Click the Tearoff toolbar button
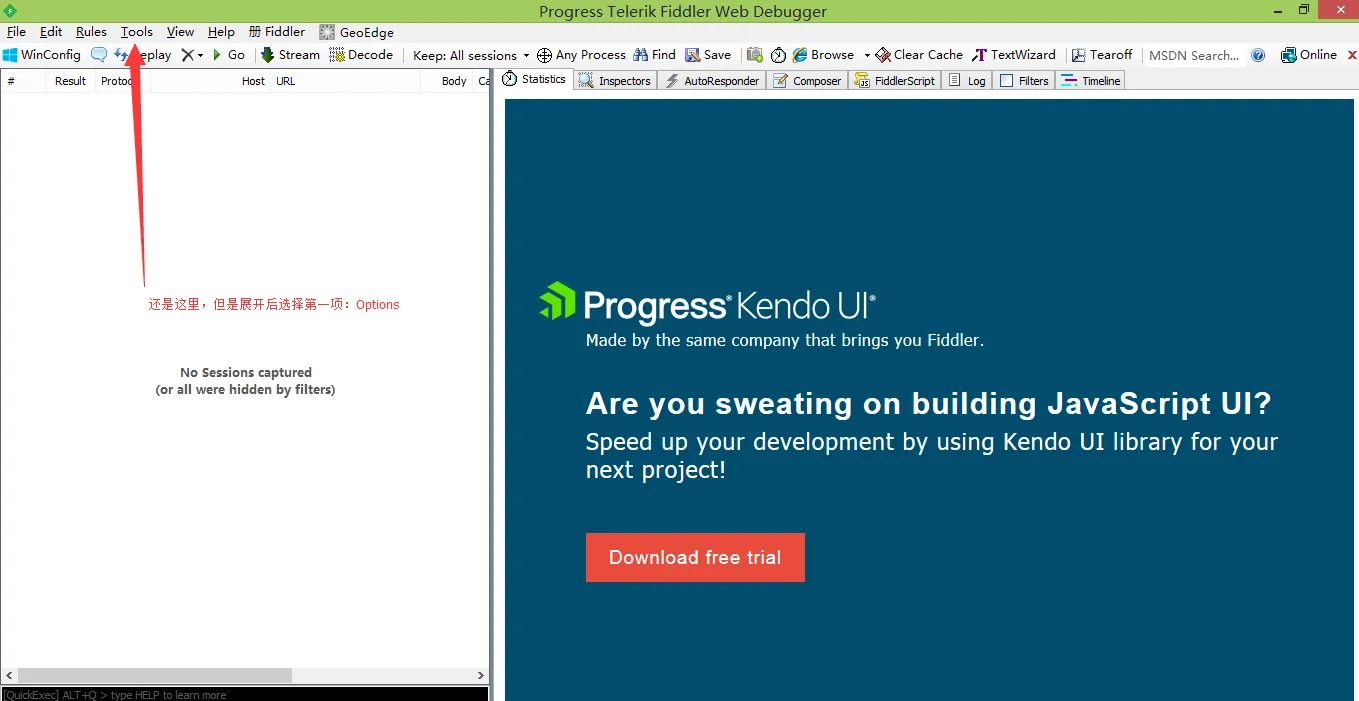 (x=1102, y=55)
